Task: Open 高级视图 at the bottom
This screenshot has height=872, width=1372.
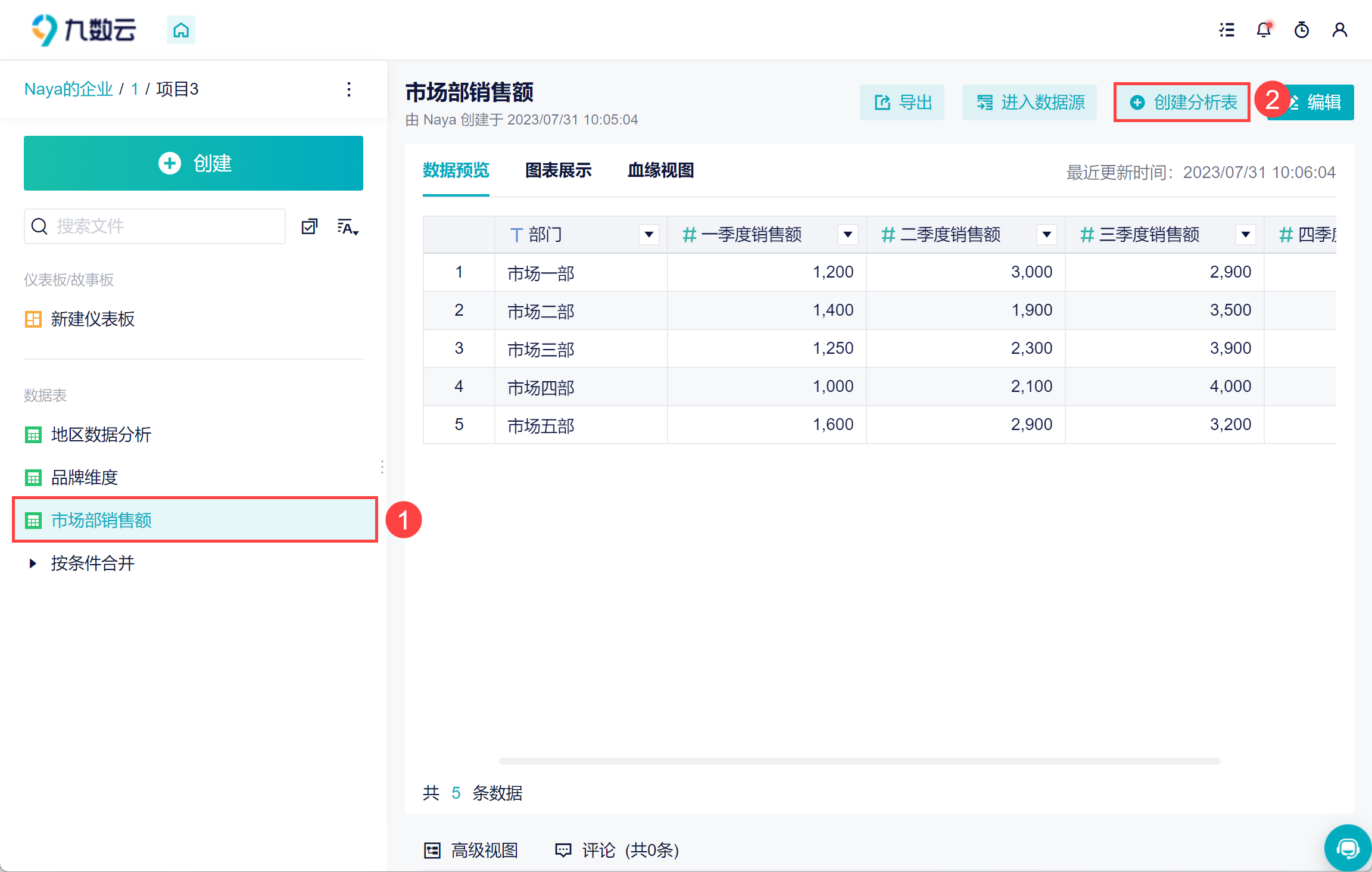Action: (x=471, y=851)
